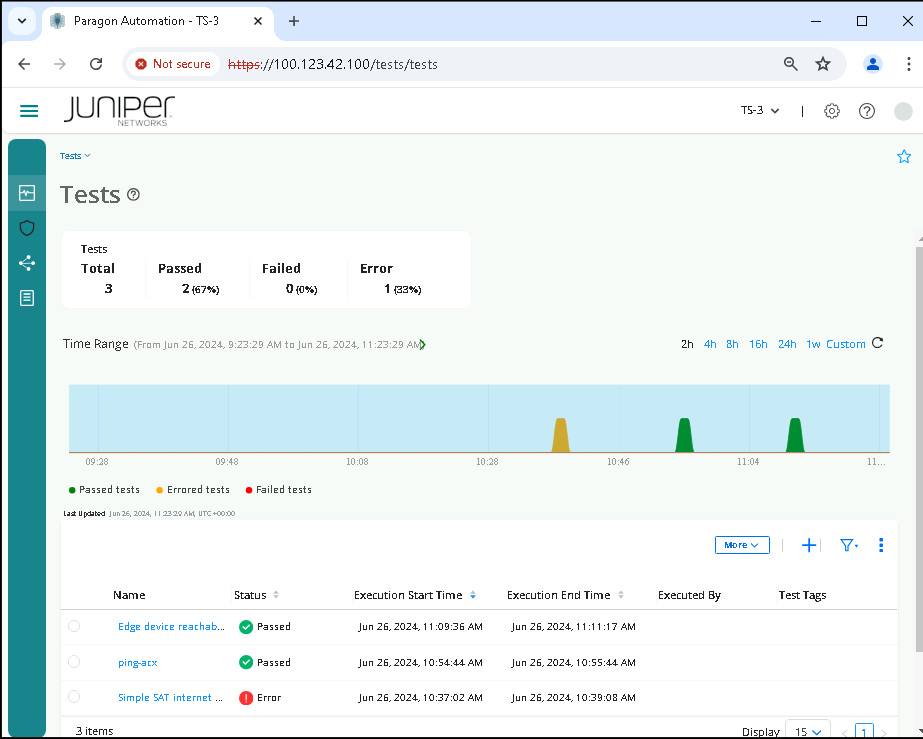Choose the Custom time range option
The image size is (923, 739).
click(845, 344)
